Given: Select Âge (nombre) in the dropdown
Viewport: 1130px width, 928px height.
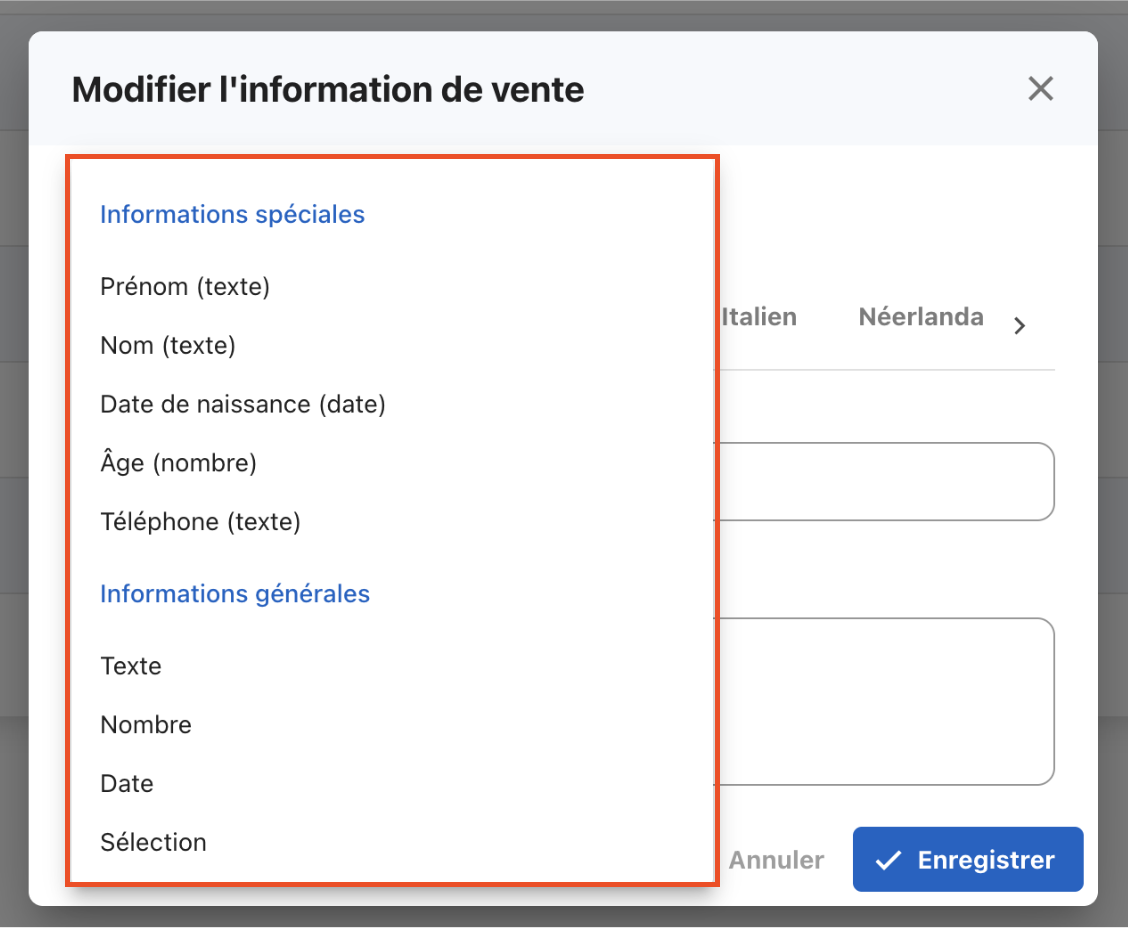Looking at the screenshot, I should pyautogui.click(x=179, y=463).
